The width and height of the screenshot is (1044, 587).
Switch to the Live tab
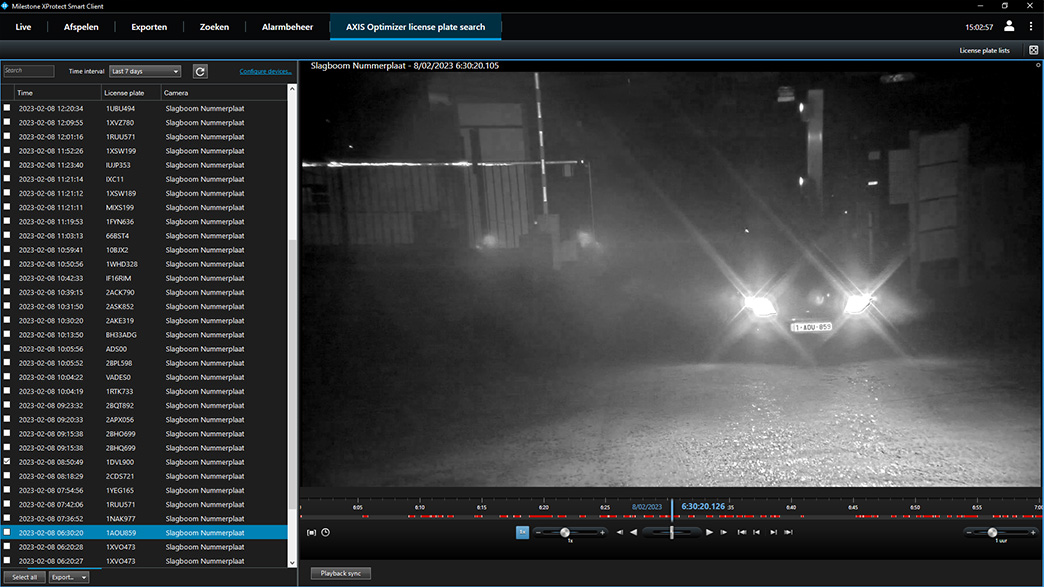23,27
